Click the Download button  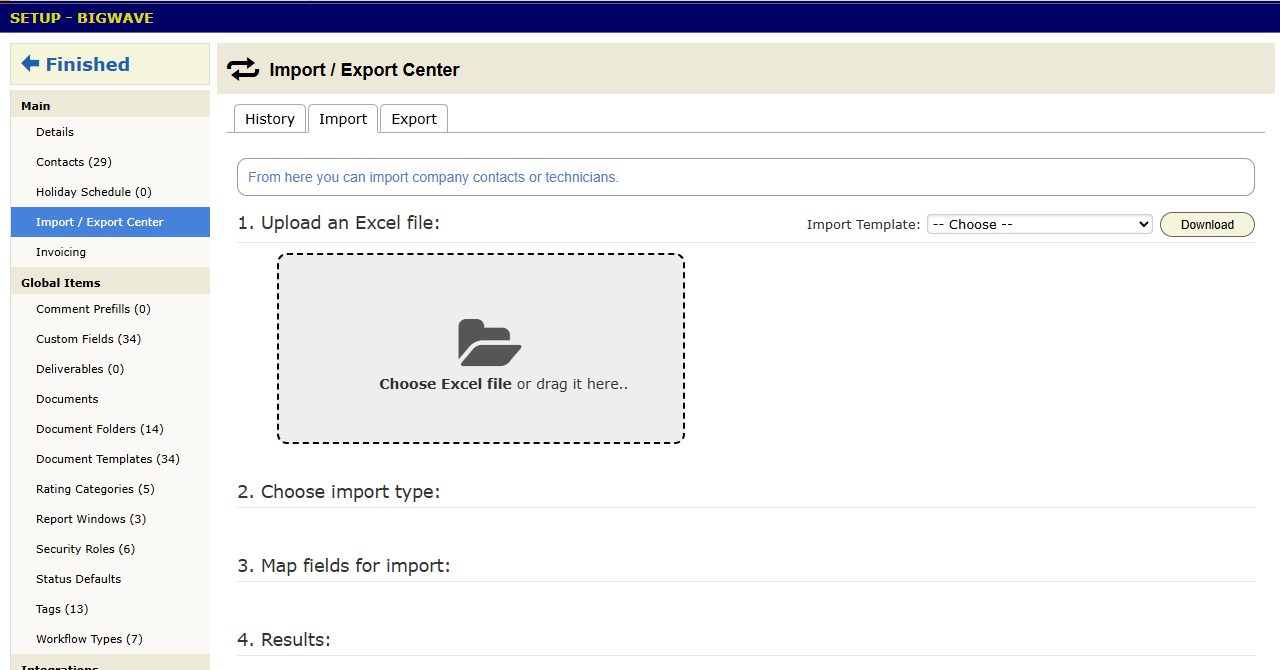pyautogui.click(x=1207, y=225)
